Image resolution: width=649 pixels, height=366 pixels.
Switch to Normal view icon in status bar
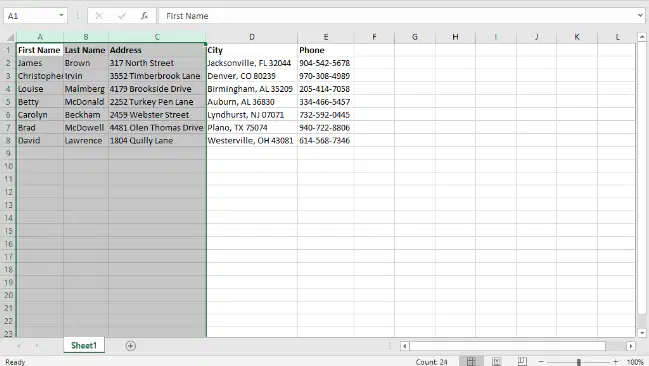(471, 361)
